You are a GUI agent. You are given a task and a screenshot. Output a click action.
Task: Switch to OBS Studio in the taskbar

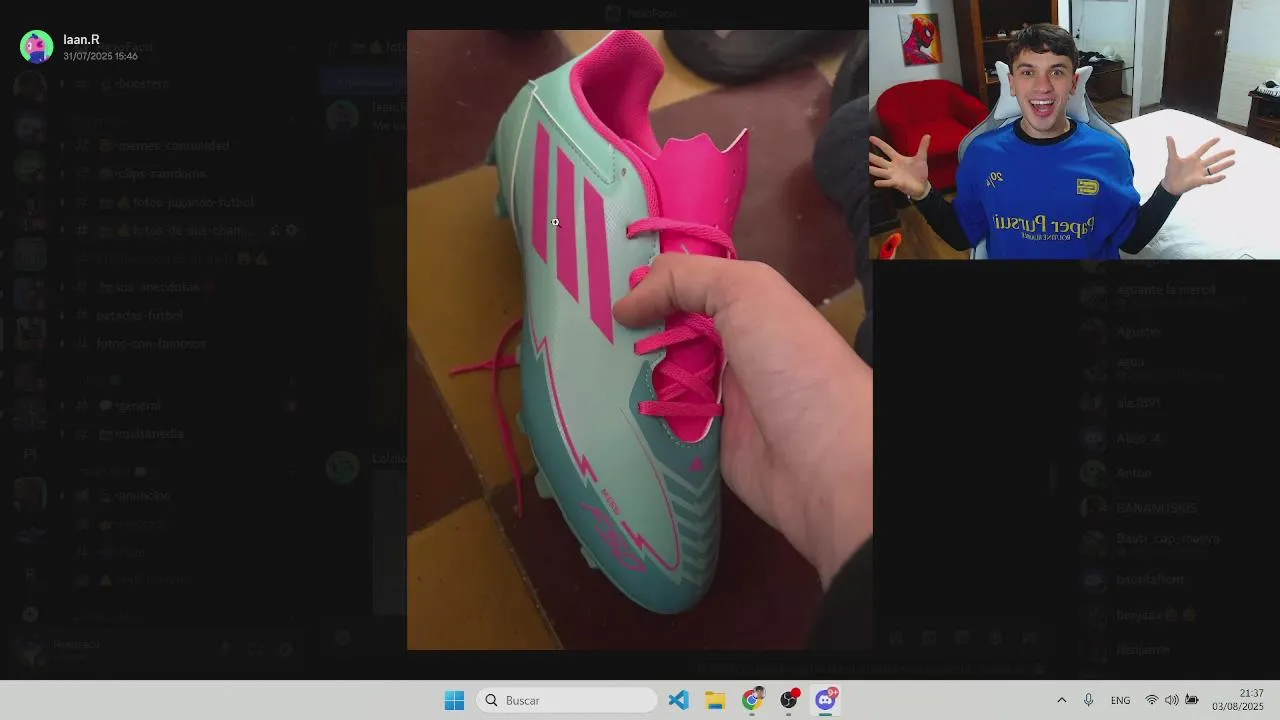coord(789,700)
